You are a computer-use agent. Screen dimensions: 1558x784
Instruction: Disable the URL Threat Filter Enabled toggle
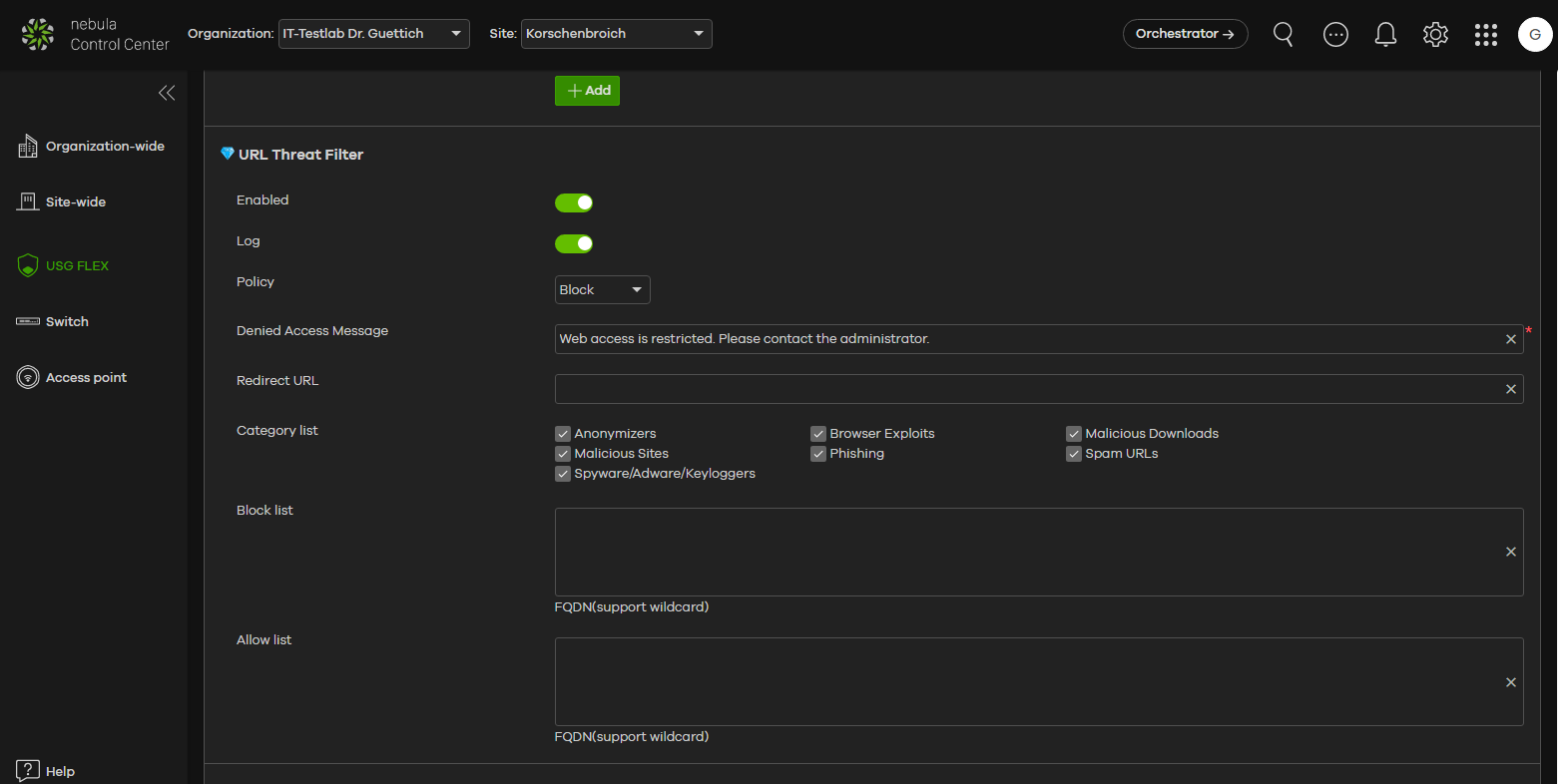574,202
